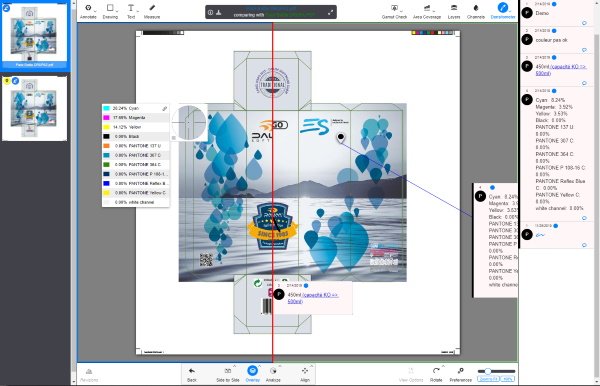Reply to the 'Demo' comment
This screenshot has height=386, width=600.
click(584, 23)
